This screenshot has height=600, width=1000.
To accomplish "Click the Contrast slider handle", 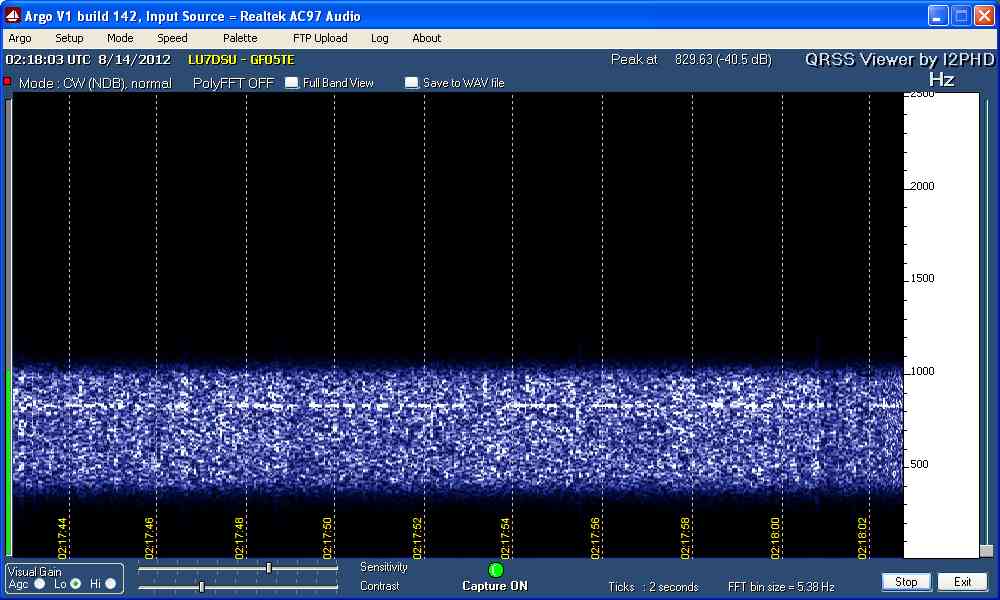I will click(x=202, y=587).
